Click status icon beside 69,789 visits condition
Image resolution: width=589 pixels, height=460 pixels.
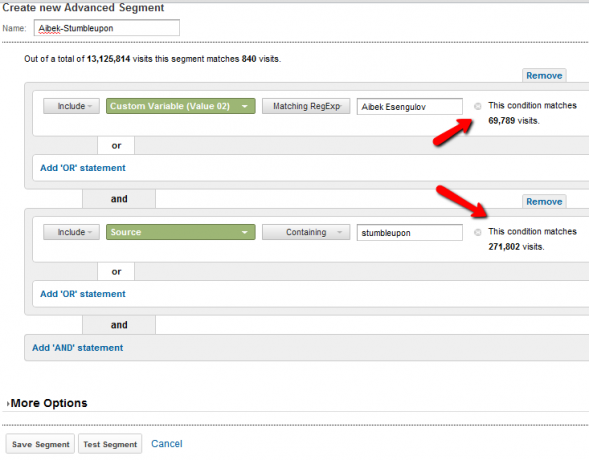pyautogui.click(x=477, y=106)
